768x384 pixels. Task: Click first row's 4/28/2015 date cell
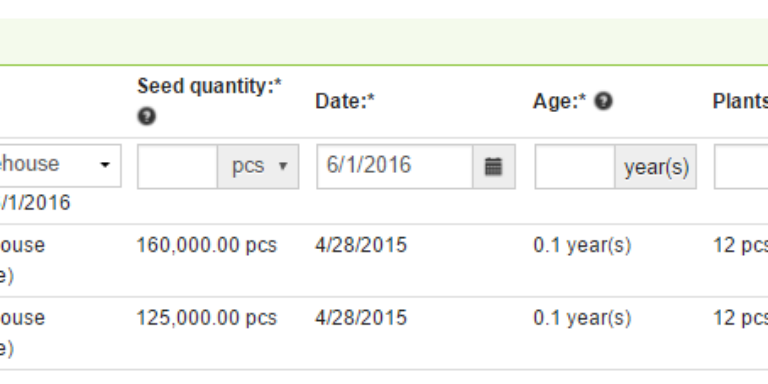click(361, 245)
